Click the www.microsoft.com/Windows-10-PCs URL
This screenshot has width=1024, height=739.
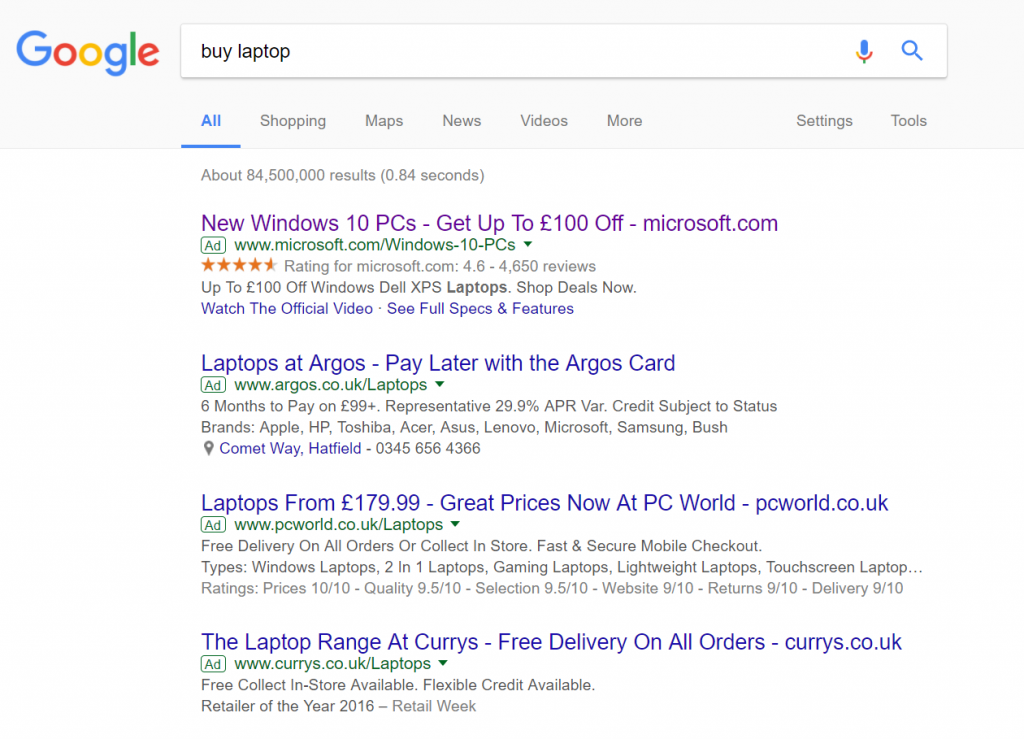pos(375,245)
